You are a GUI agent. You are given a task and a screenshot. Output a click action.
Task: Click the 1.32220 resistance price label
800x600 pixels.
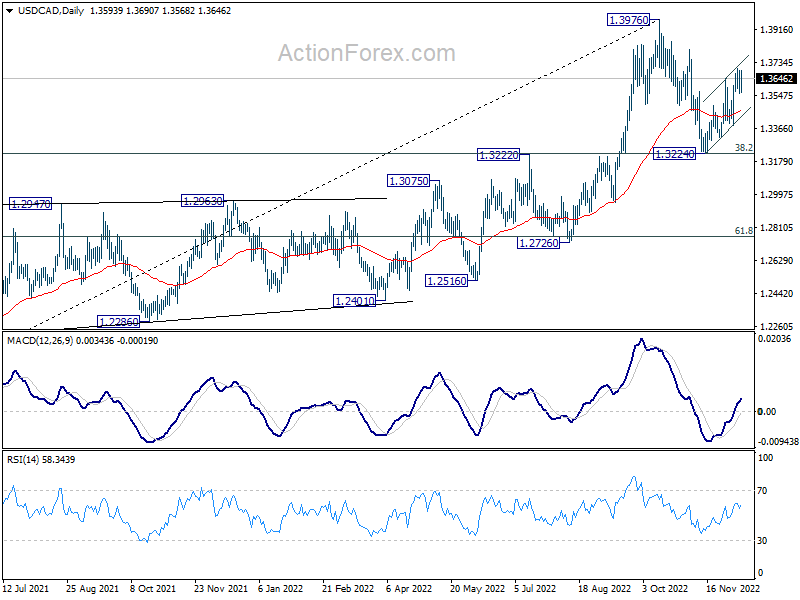(x=498, y=155)
